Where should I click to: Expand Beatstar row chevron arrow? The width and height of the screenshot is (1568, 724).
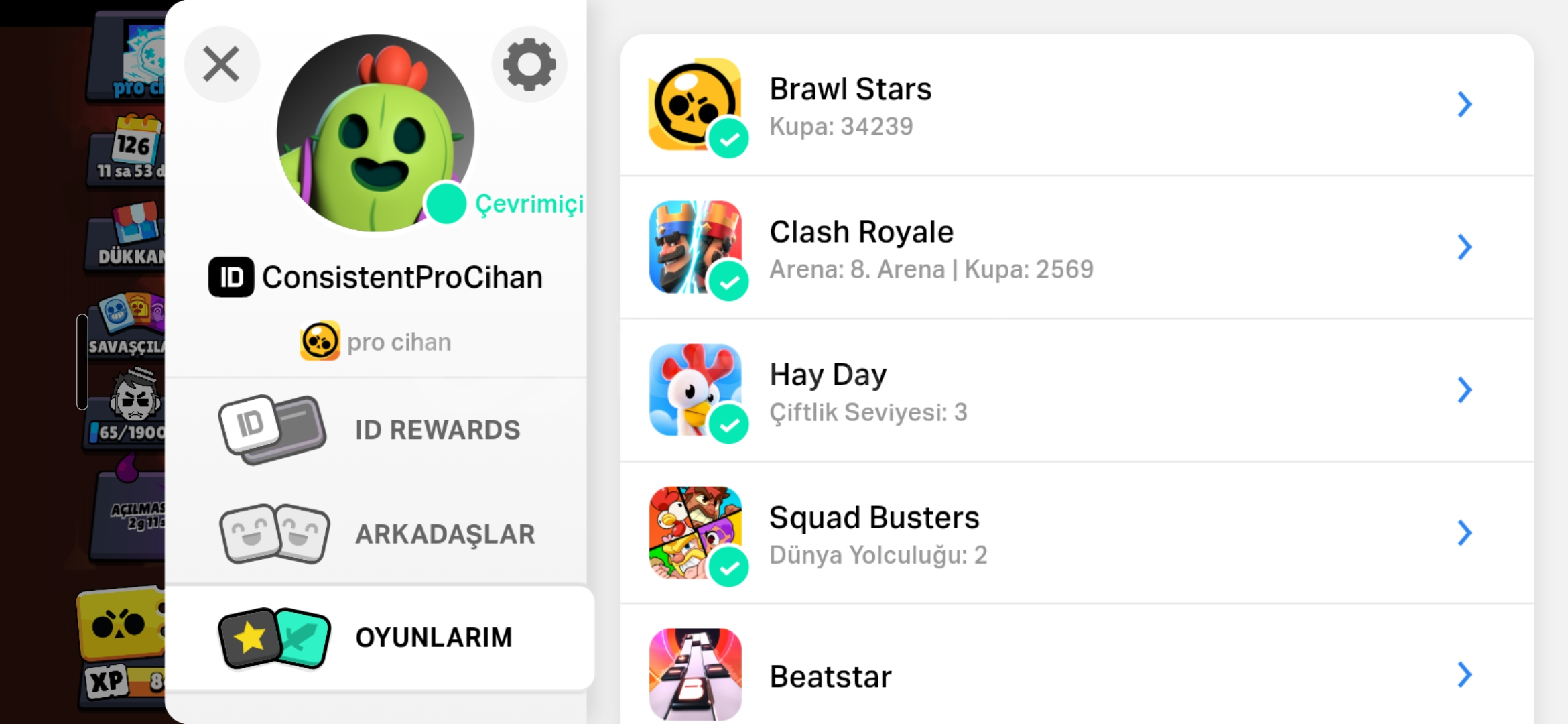tap(1465, 674)
